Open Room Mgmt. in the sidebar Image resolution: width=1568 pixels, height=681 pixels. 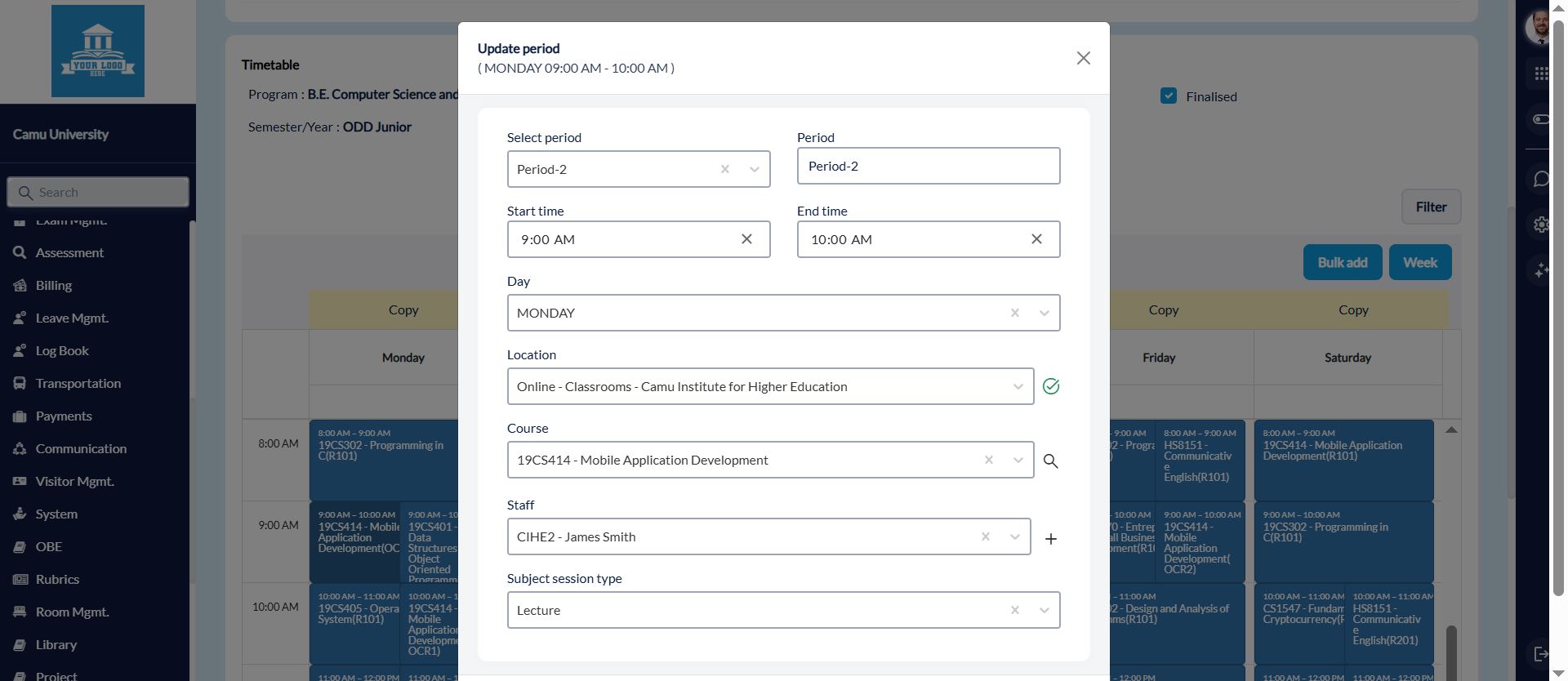pos(72,612)
